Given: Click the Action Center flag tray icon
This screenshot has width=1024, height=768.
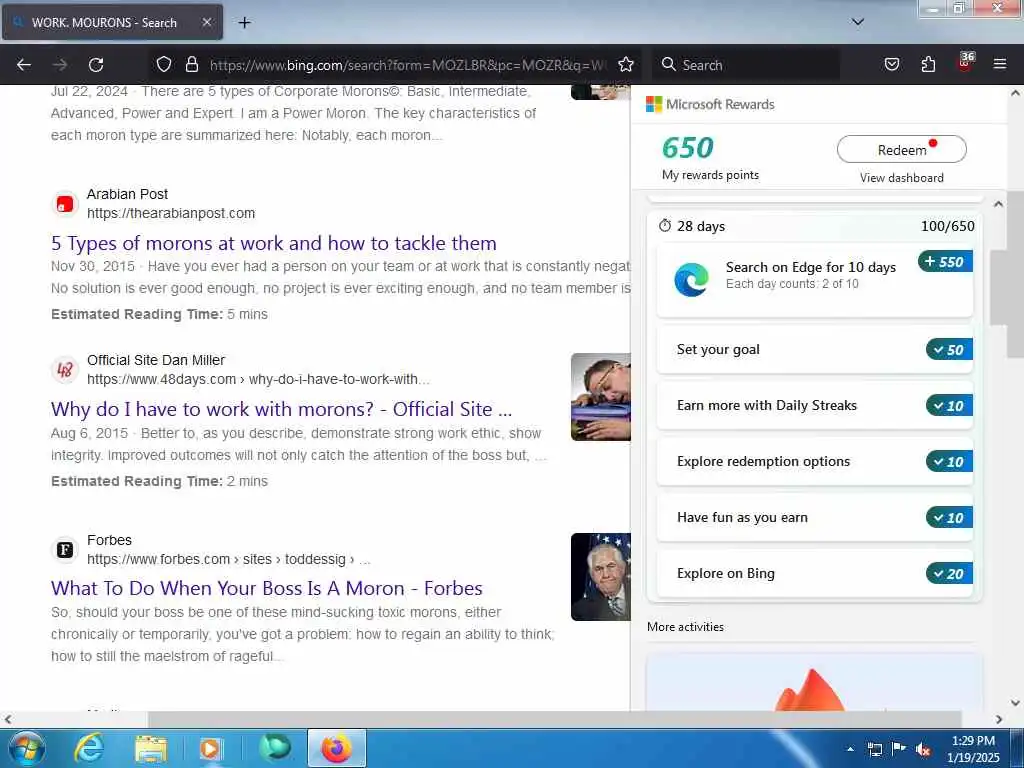Looking at the screenshot, I should coord(899,748).
